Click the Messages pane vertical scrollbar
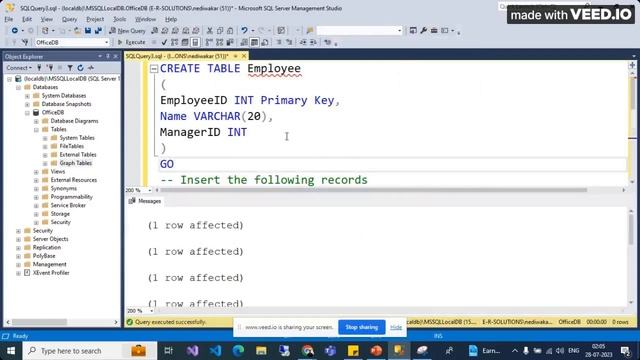 coord(631,229)
